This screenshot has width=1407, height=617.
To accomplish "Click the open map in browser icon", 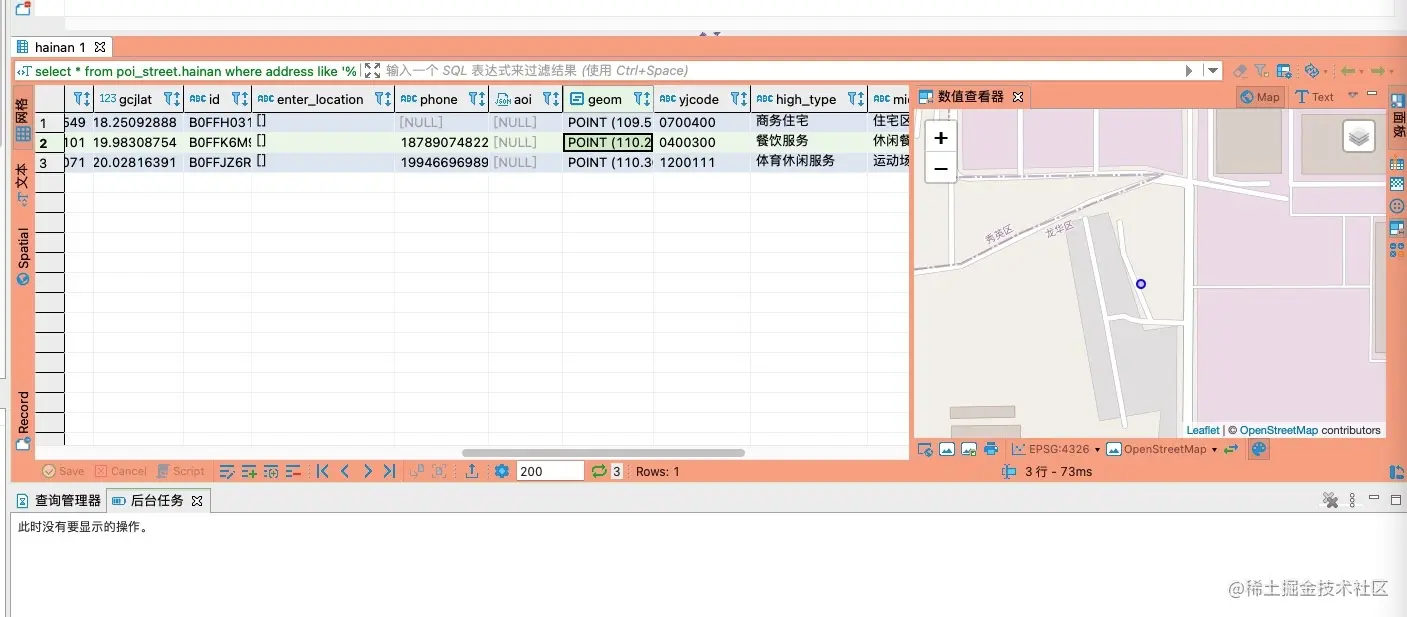I will click(x=925, y=449).
